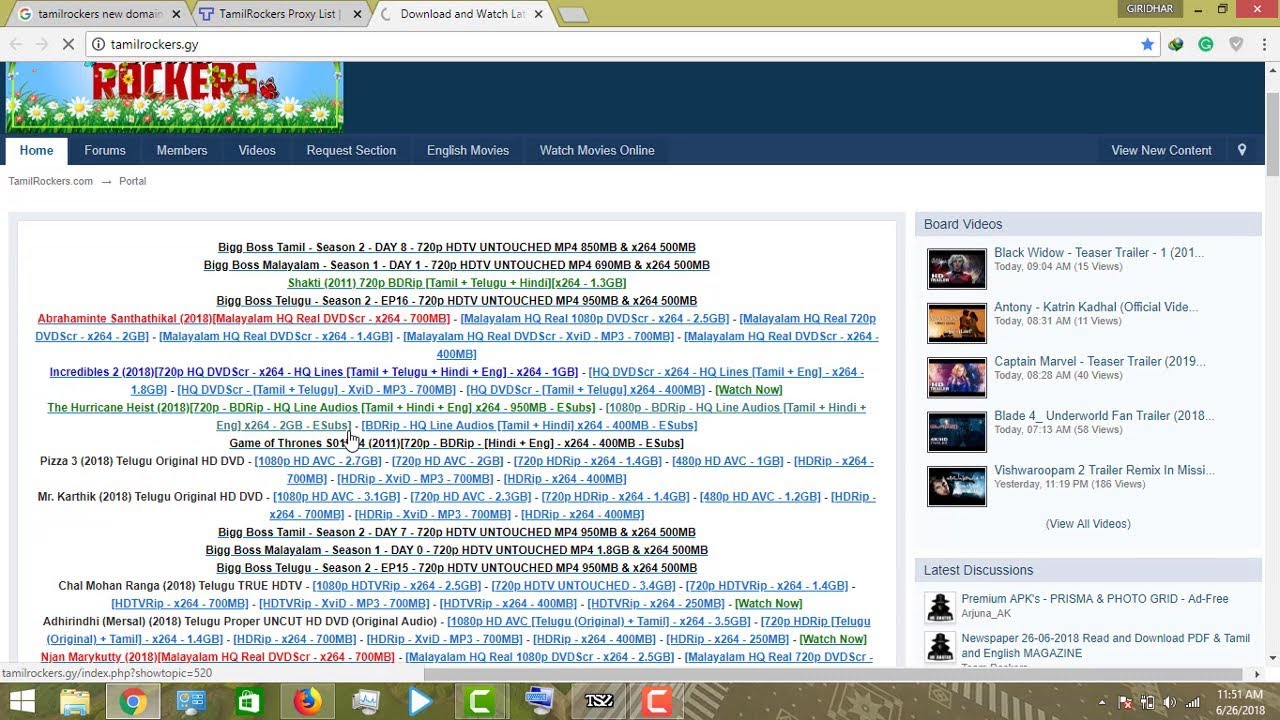Click TamilRockers.com breadcrumb link
Screen dimensions: 1280x720
[x=51, y=181]
